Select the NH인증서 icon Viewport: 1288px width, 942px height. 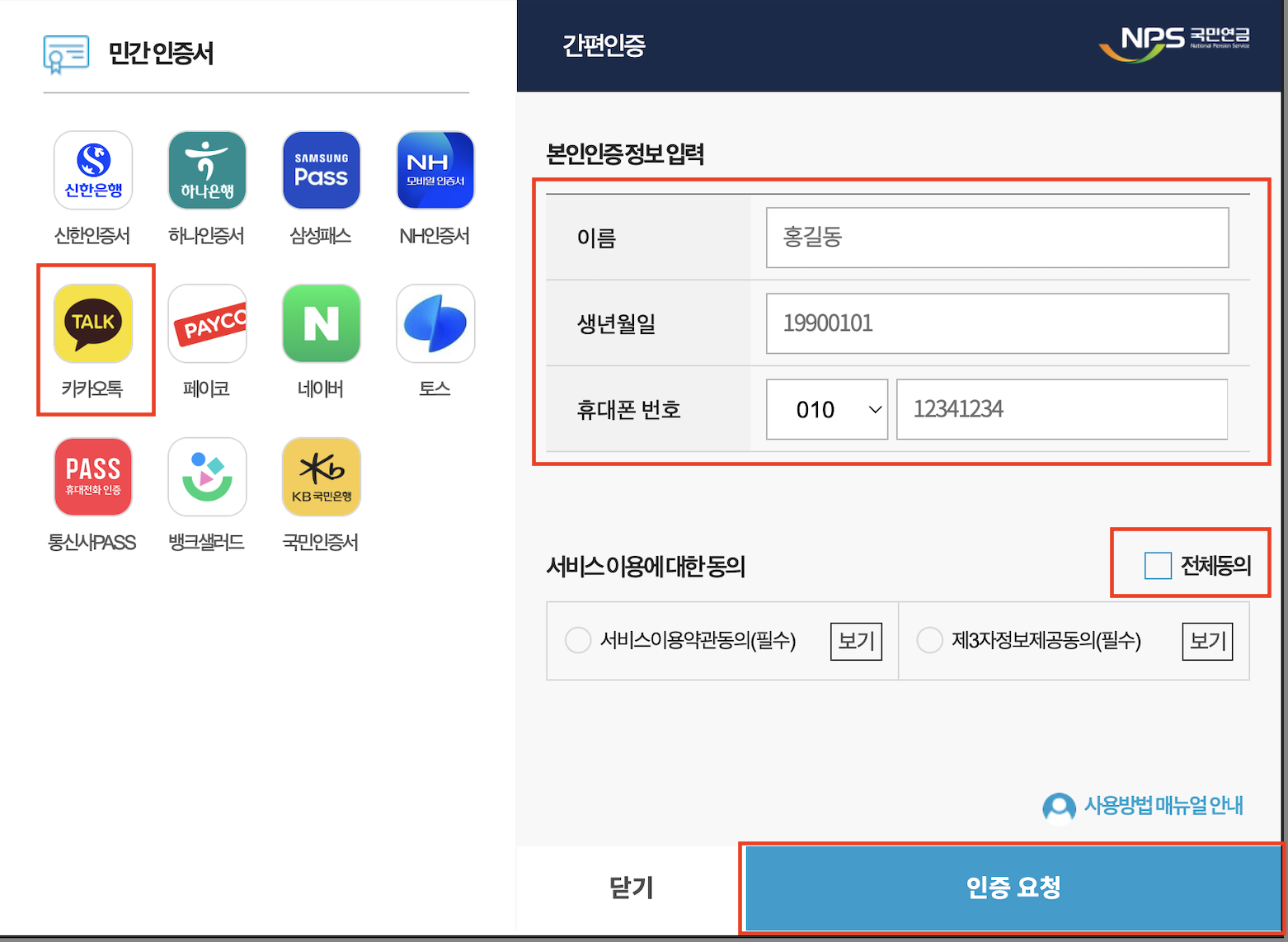pos(435,171)
